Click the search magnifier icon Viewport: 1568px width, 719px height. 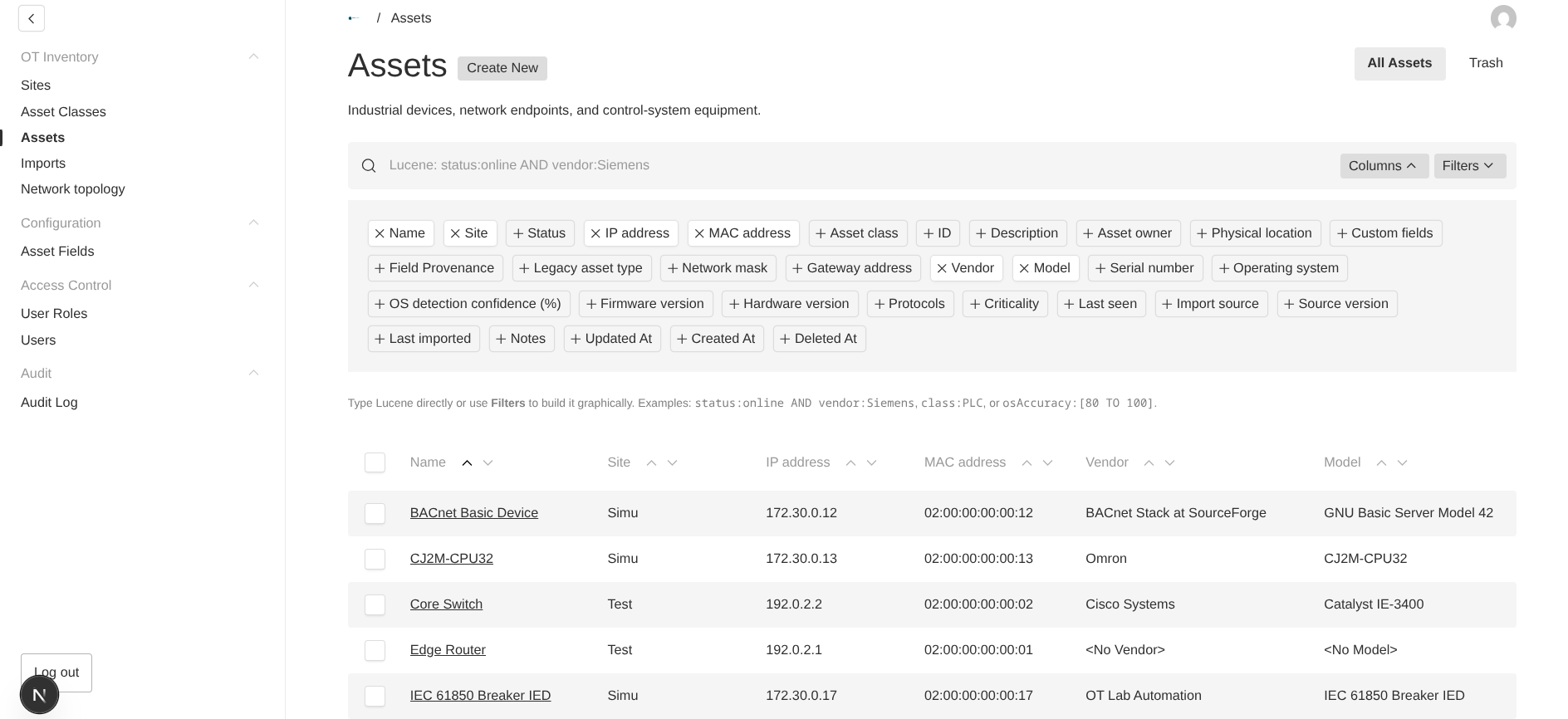369,166
